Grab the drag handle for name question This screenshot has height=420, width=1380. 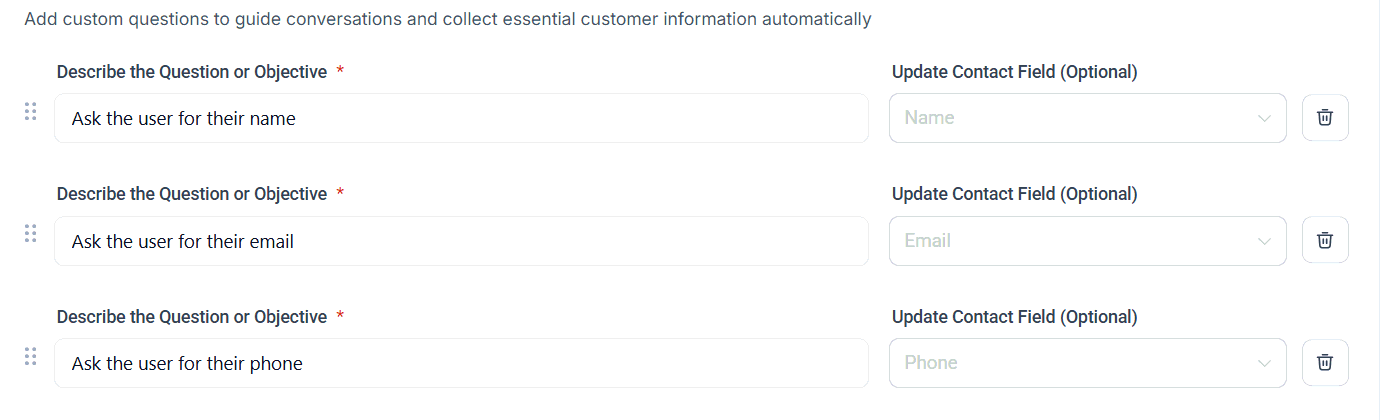click(x=30, y=111)
